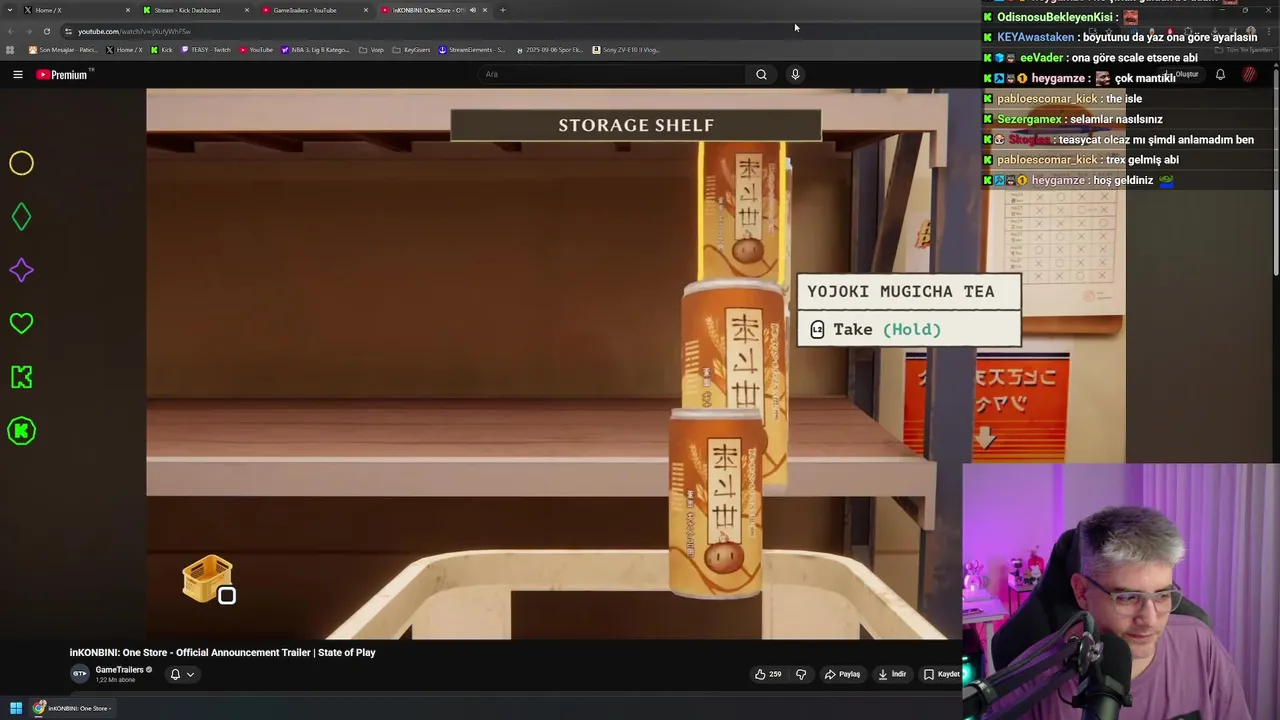Image resolution: width=1280 pixels, height=720 pixels.
Task: Select the inKONBINI: One Store tab
Action: click(433, 10)
